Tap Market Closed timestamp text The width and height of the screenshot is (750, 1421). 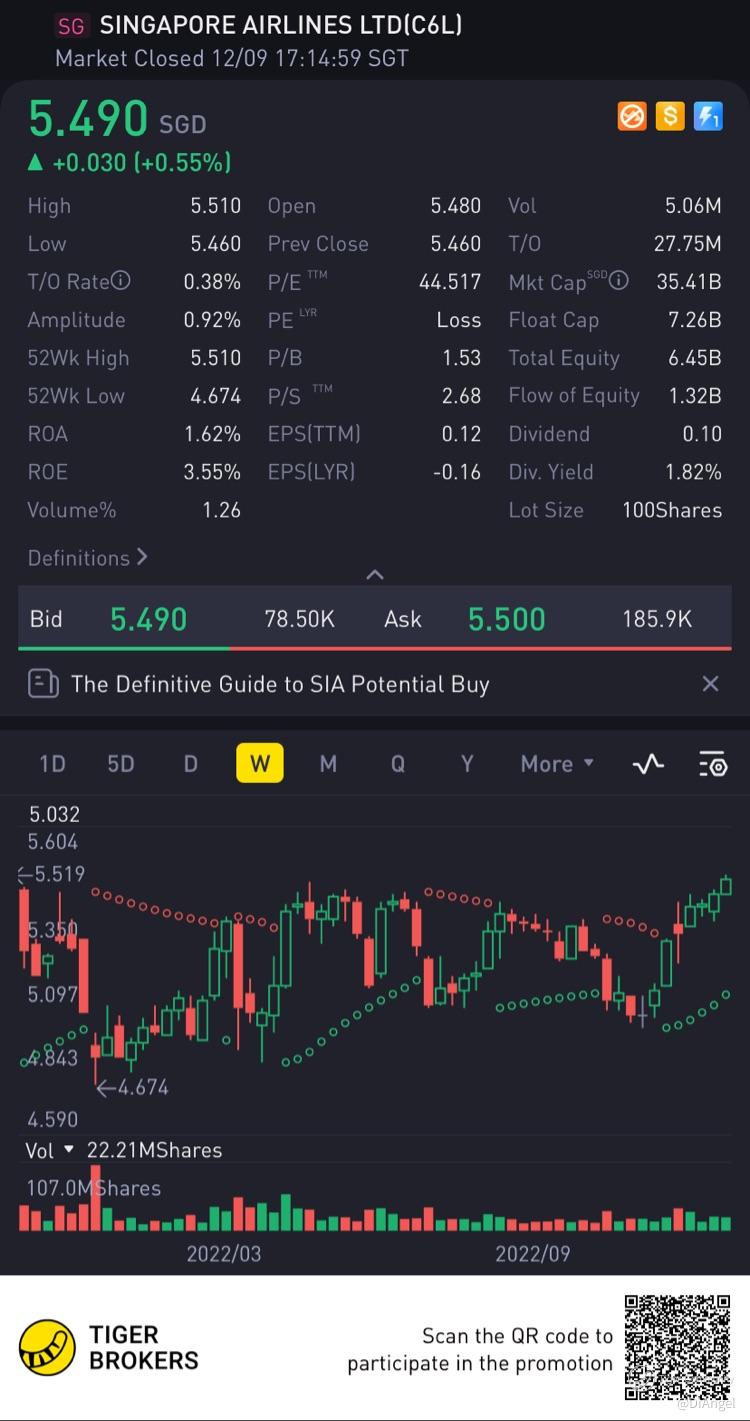(x=232, y=58)
